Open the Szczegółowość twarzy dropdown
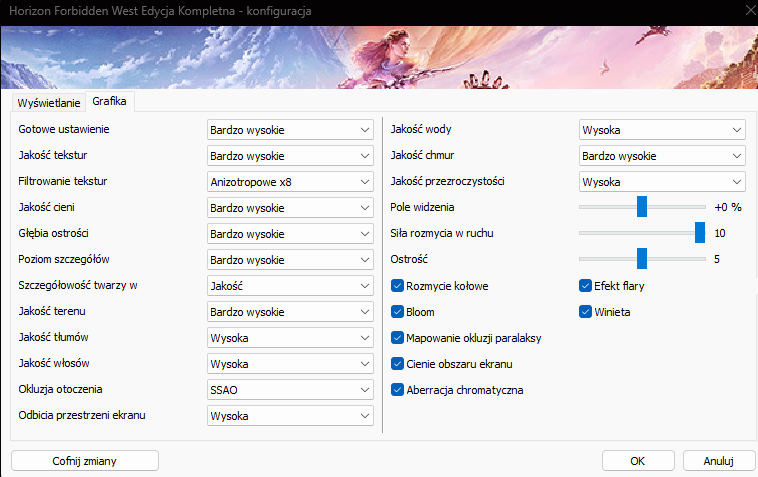758x477 pixels. pos(290,286)
